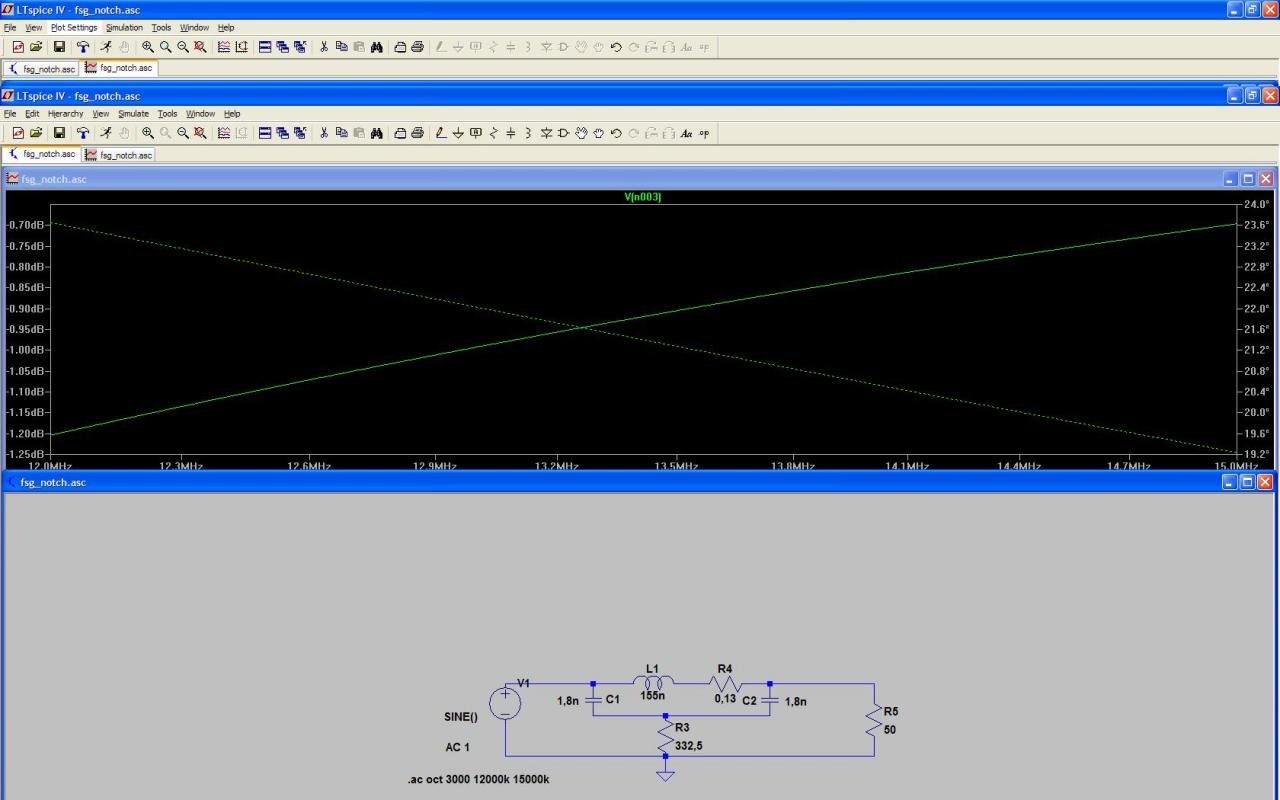Click resistor R5 symbol in schematic
This screenshot has width=1280, height=800.
(x=874, y=720)
